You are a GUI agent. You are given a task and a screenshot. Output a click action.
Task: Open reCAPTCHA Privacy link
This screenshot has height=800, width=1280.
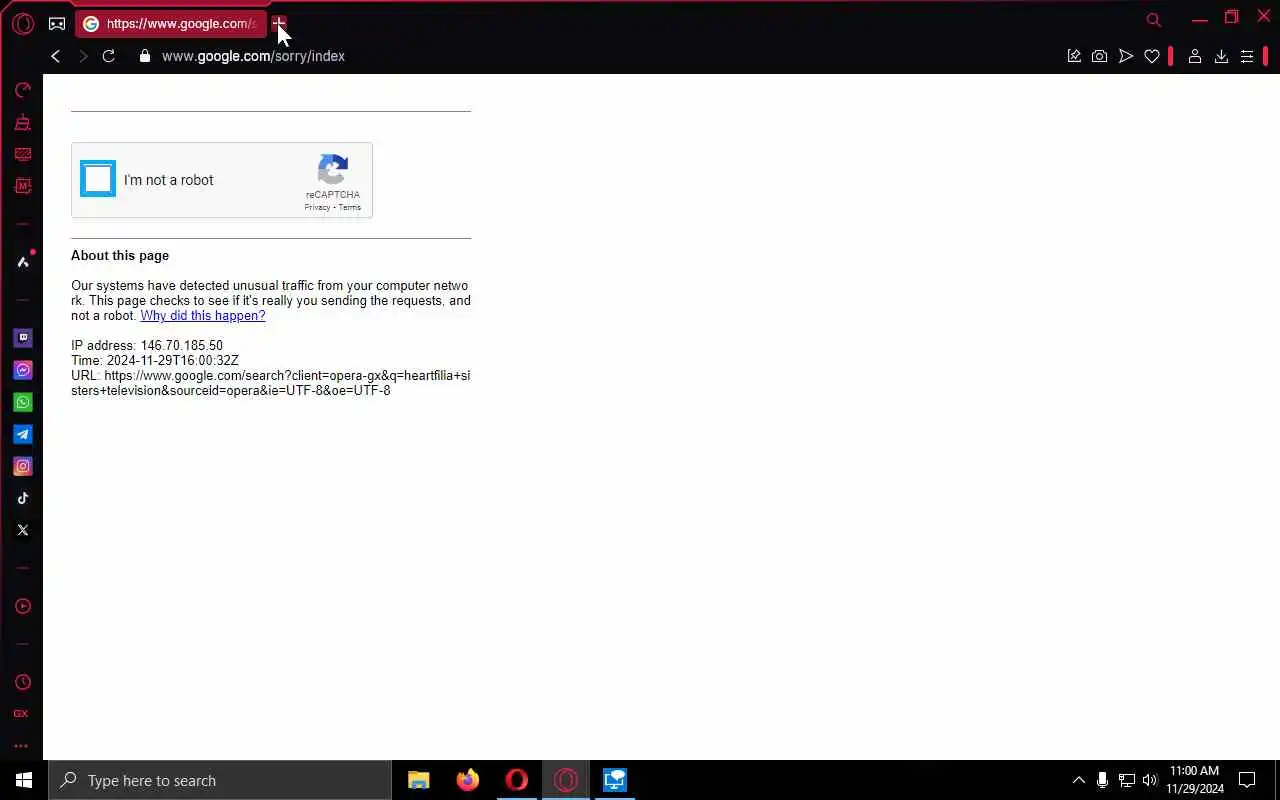(317, 207)
